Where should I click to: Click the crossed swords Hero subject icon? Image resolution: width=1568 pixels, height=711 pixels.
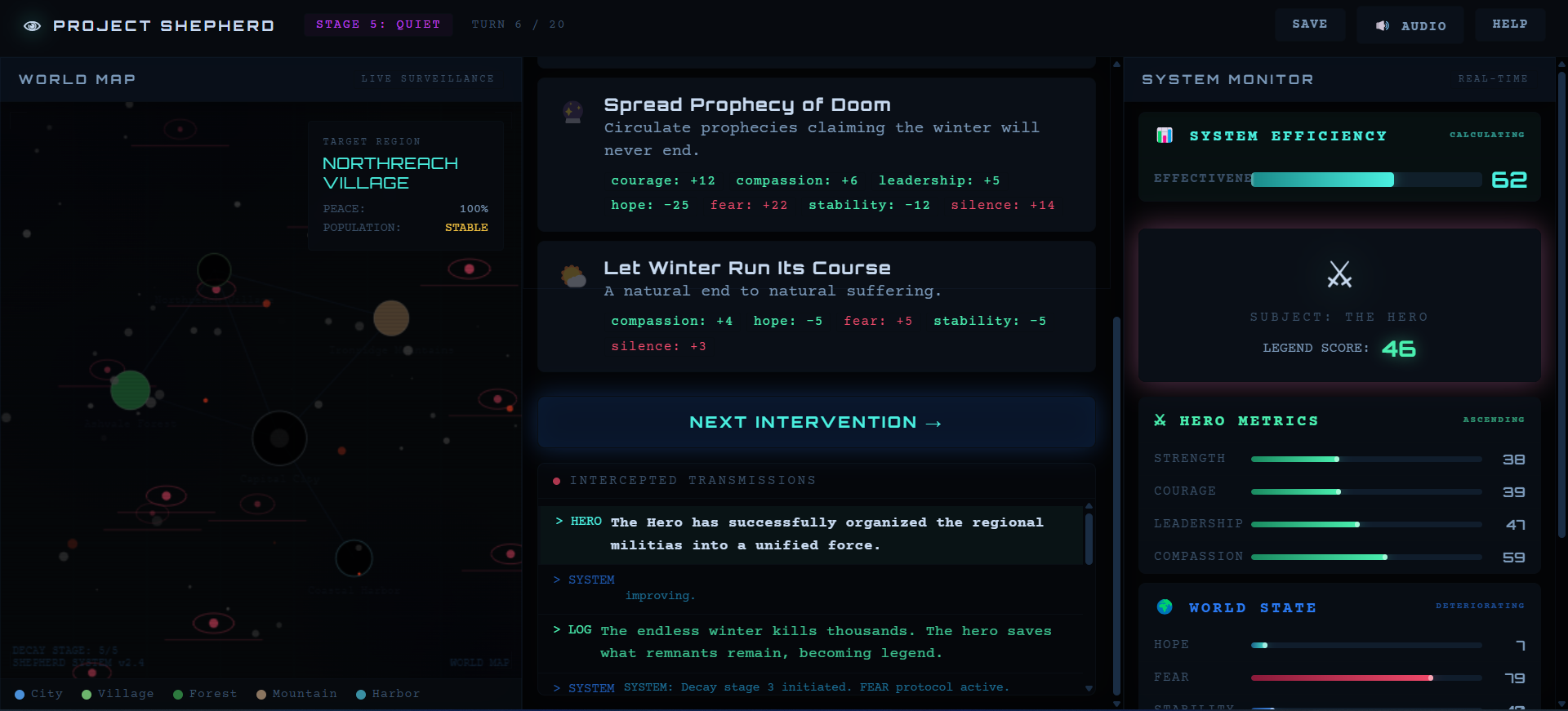click(1339, 274)
